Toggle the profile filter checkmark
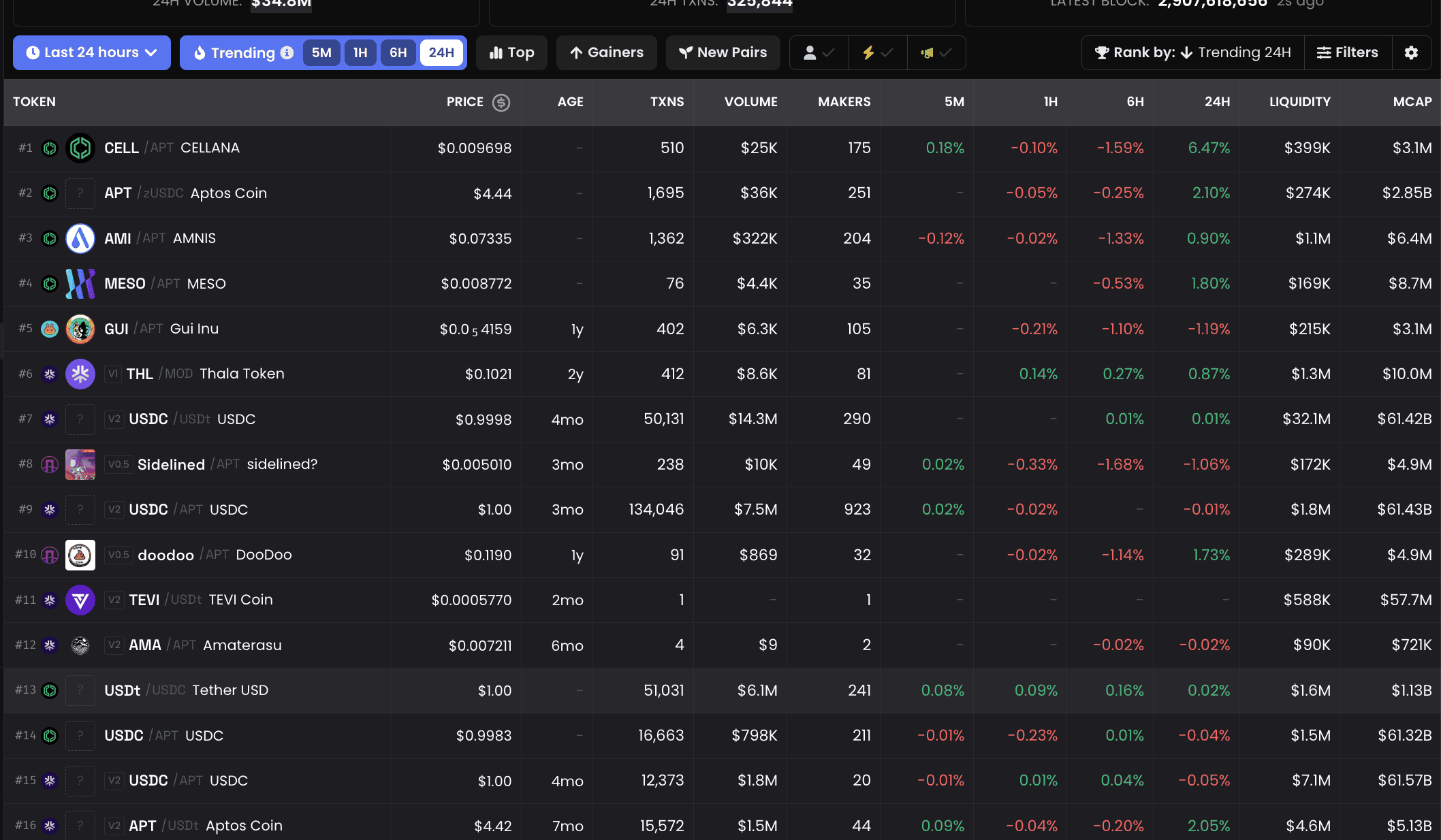The image size is (1441, 840). [819, 52]
